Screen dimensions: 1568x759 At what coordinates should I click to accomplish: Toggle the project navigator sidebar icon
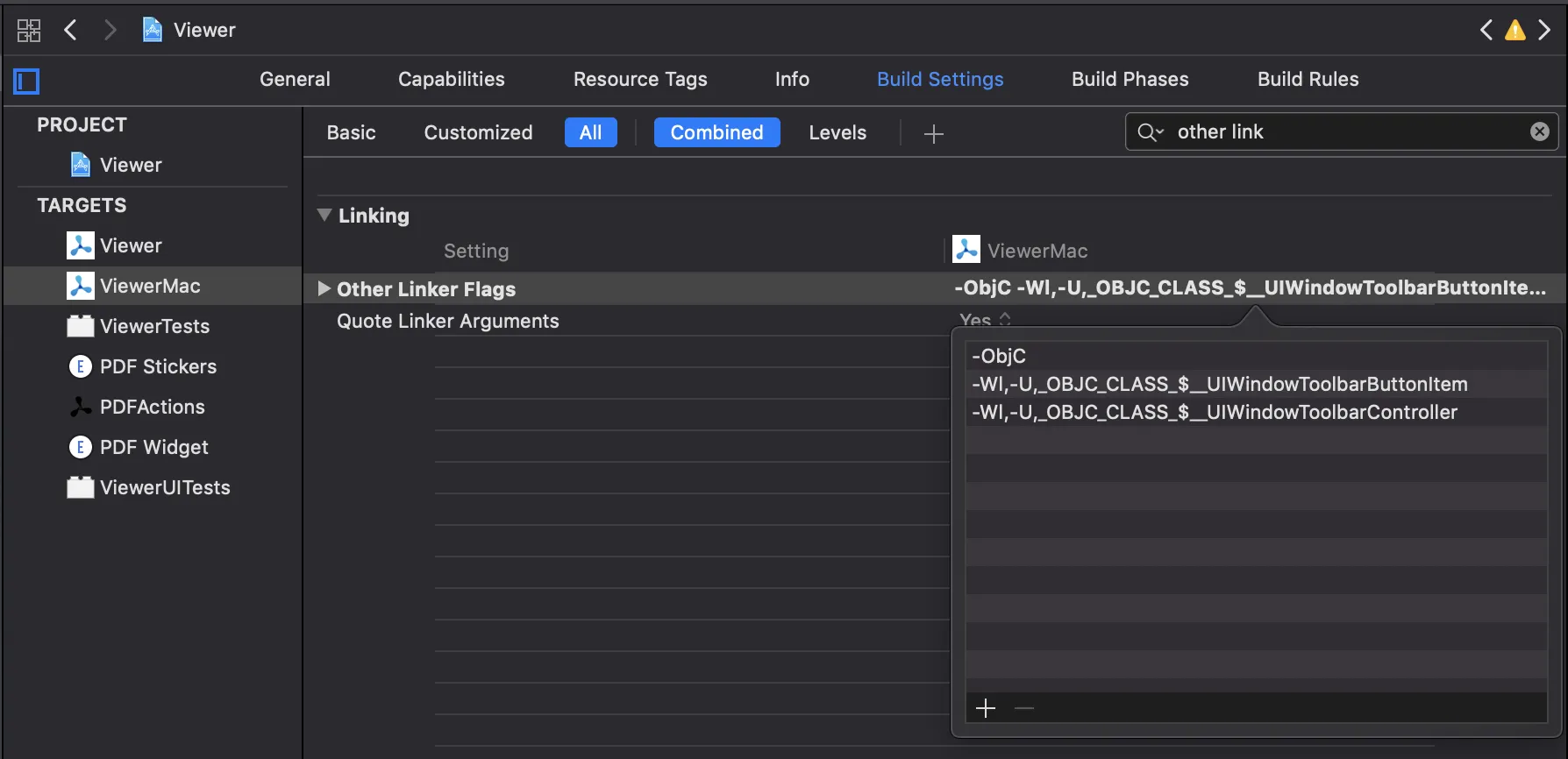tap(26, 82)
